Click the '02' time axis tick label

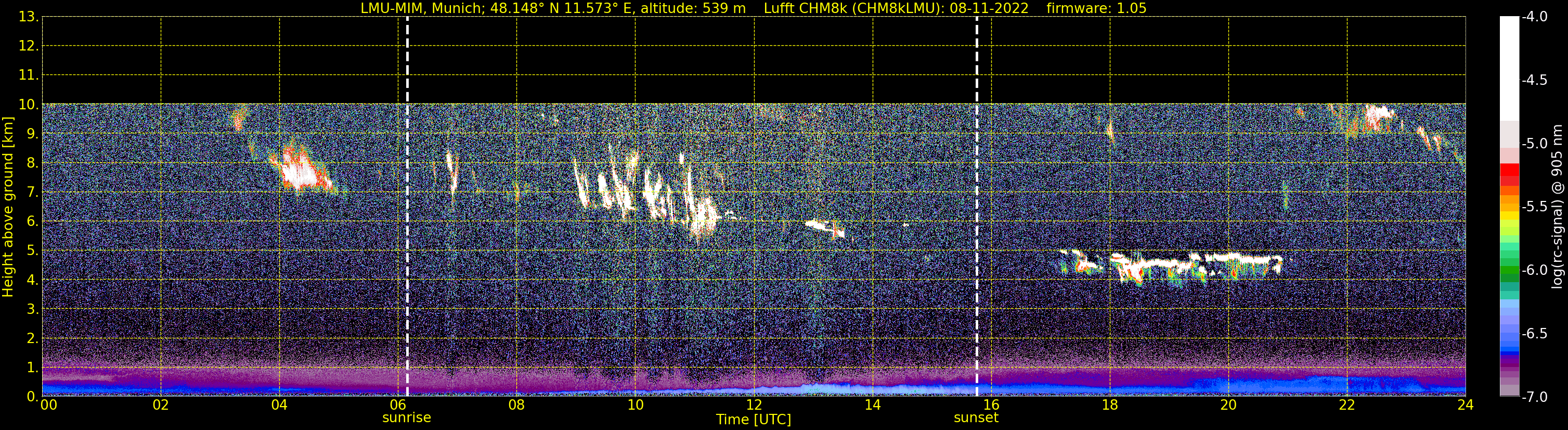click(x=161, y=405)
